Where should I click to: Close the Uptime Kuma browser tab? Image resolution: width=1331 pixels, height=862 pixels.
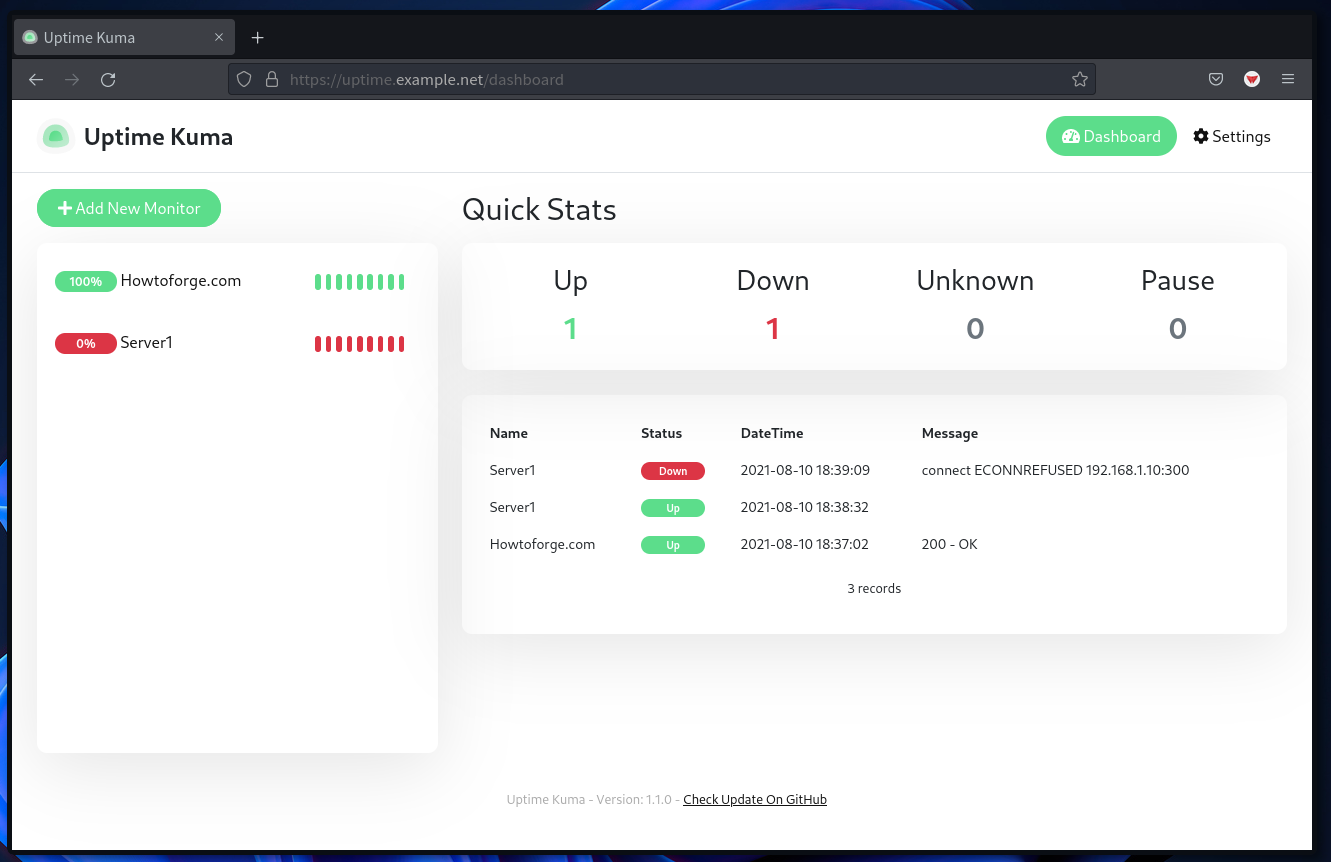[219, 38]
